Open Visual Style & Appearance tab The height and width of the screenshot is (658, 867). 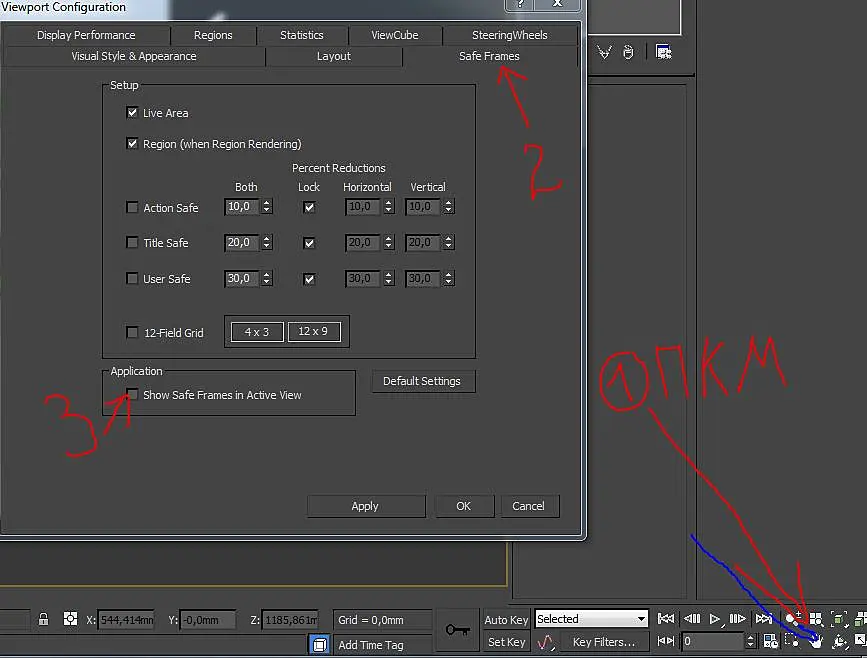pyautogui.click(x=134, y=56)
